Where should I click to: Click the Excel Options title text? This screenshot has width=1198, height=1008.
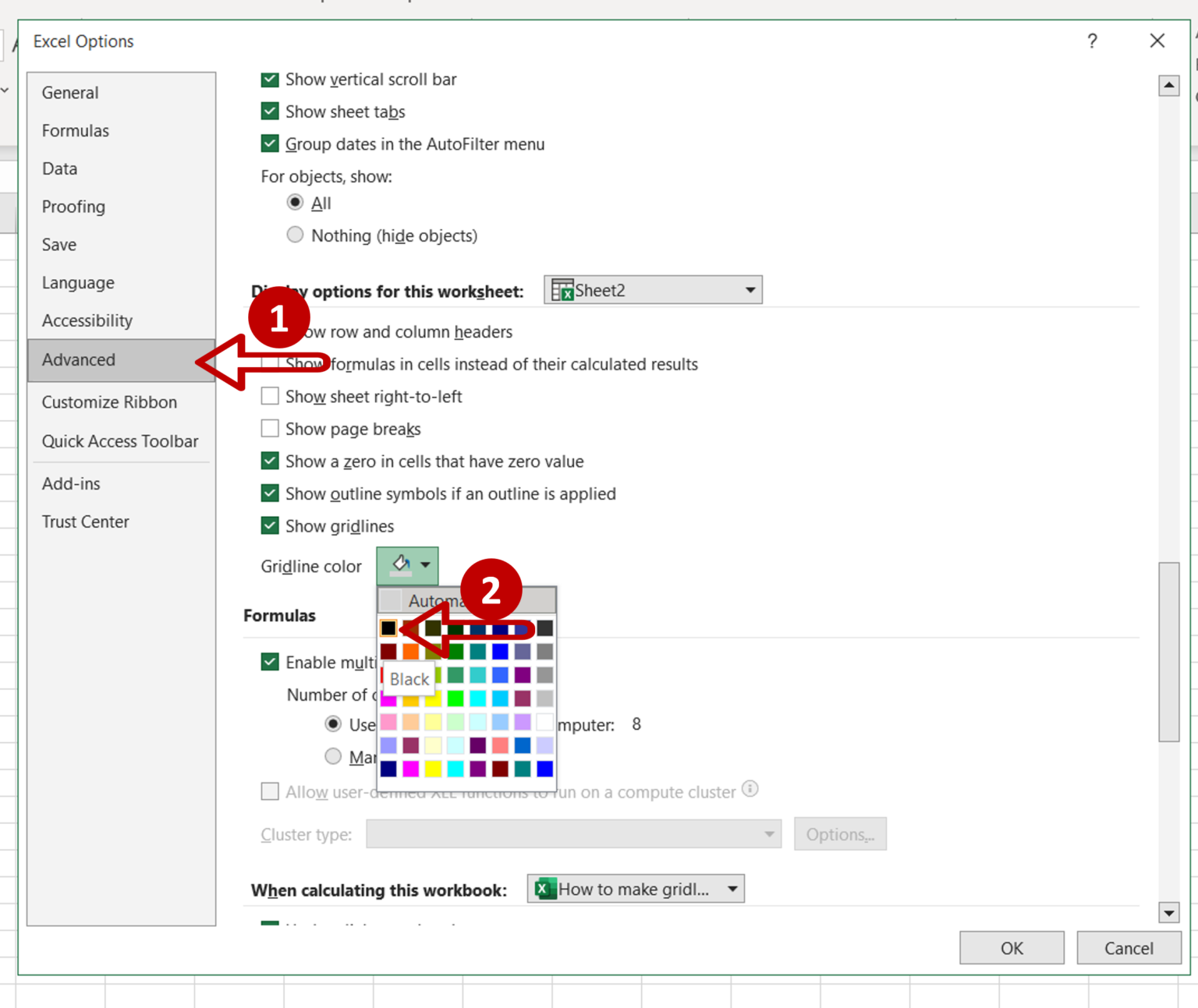pos(83,41)
